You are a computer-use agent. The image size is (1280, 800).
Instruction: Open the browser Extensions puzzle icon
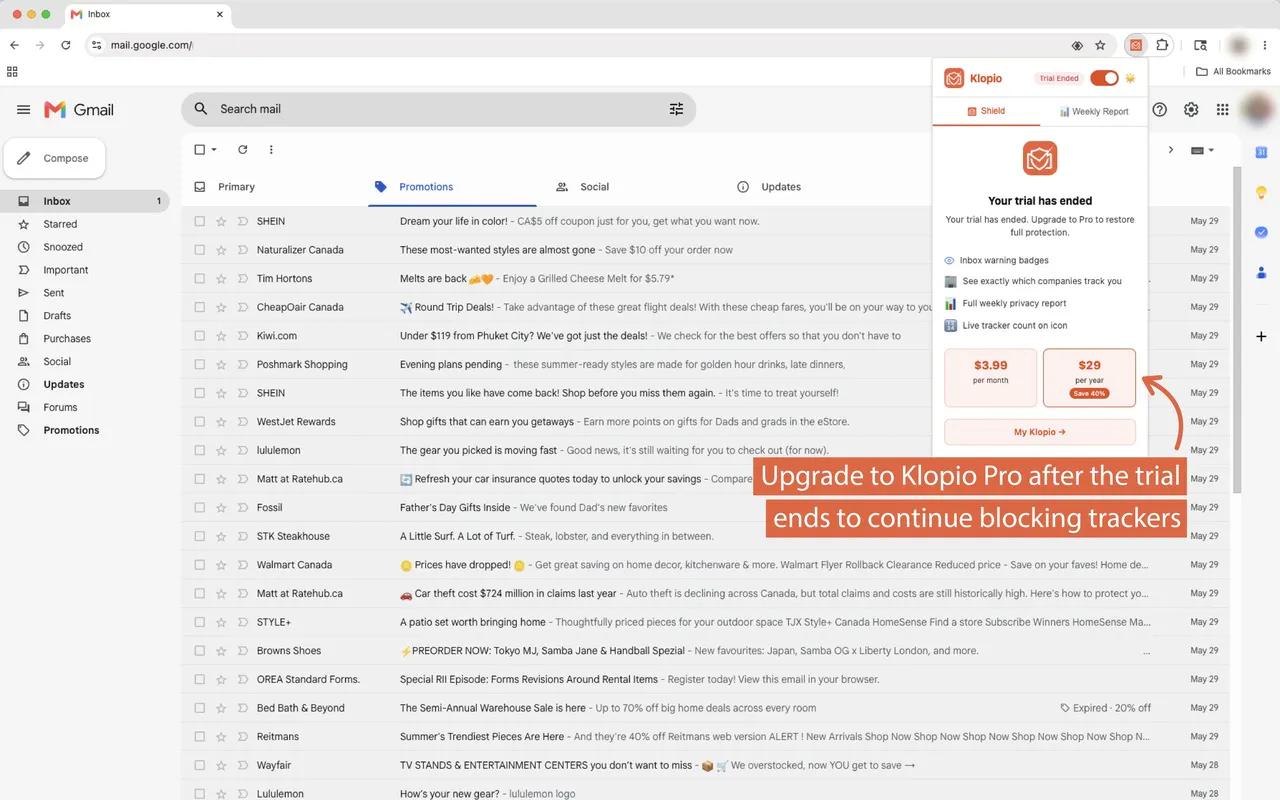point(1162,45)
